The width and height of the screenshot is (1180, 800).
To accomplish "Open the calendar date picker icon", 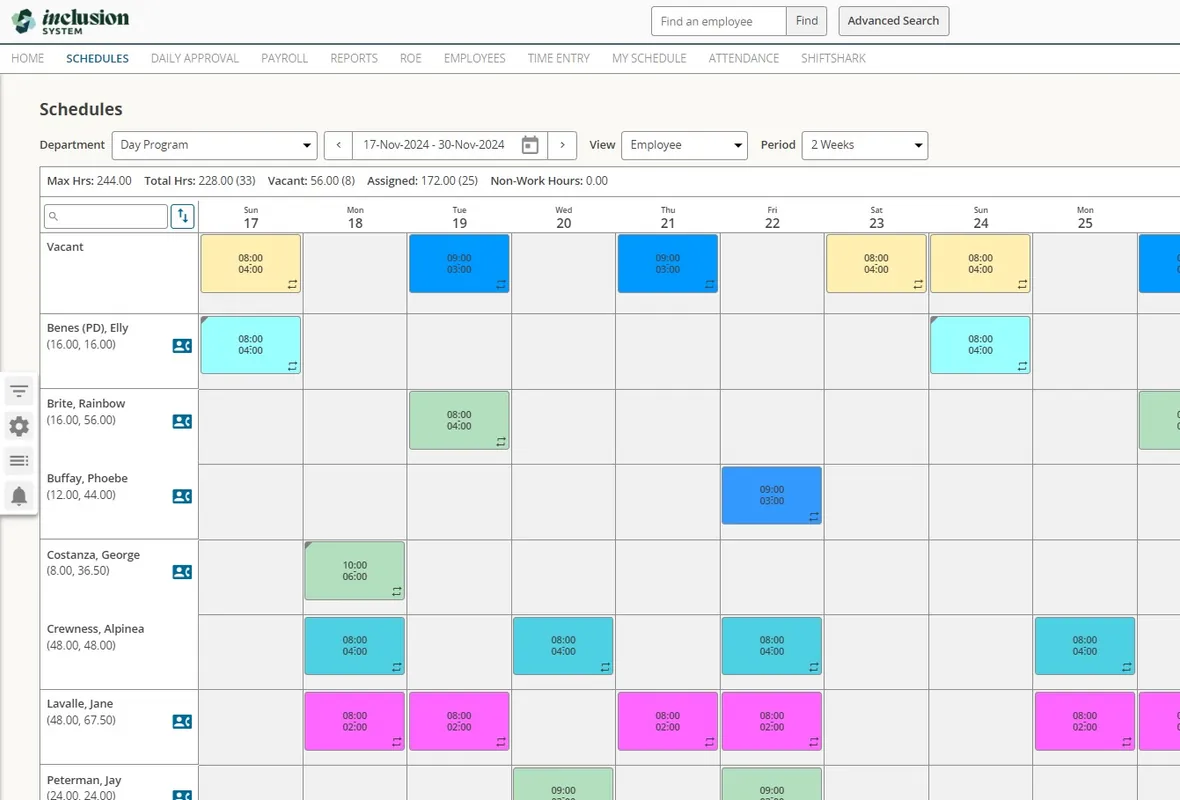I will click(x=530, y=144).
